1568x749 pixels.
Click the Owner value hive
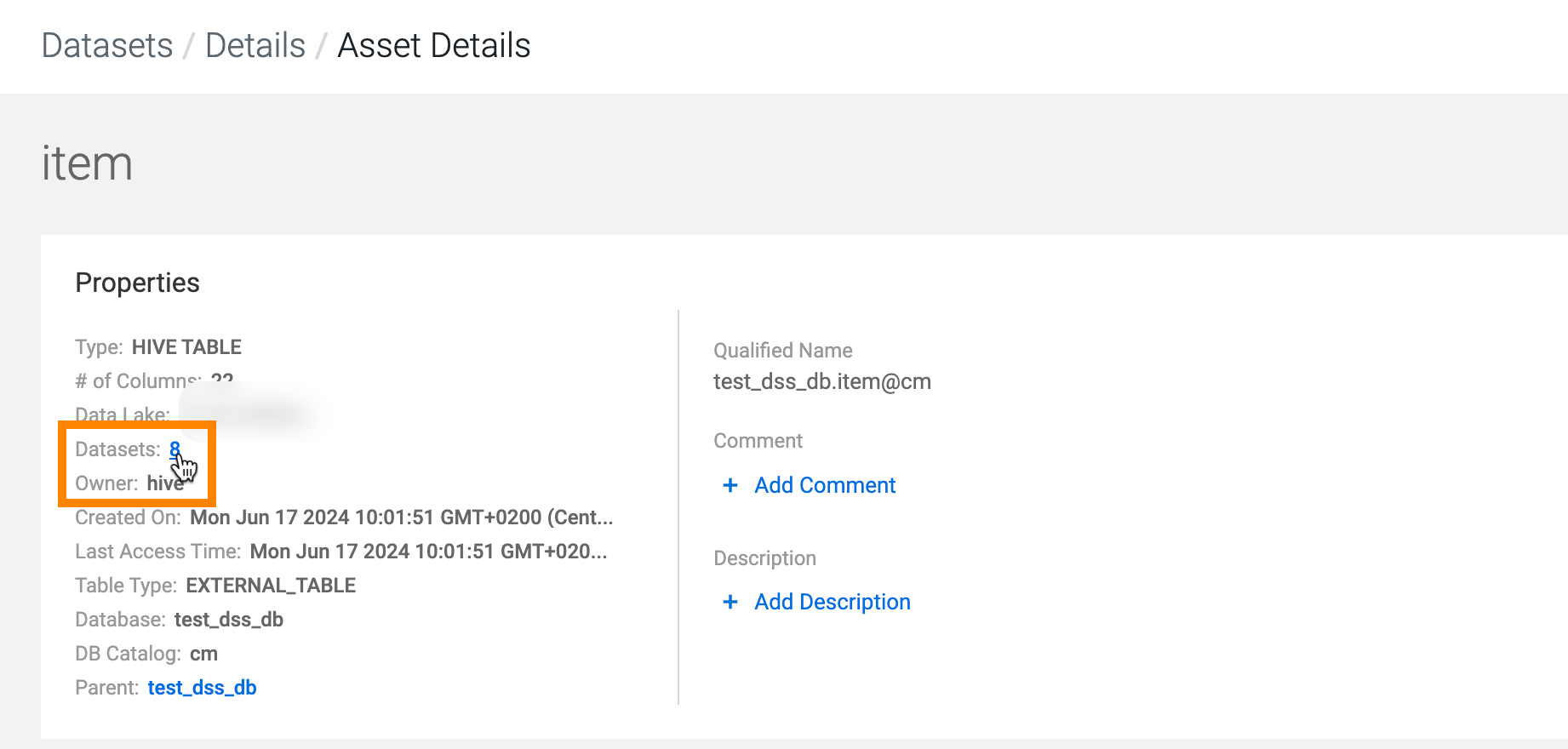tap(162, 483)
